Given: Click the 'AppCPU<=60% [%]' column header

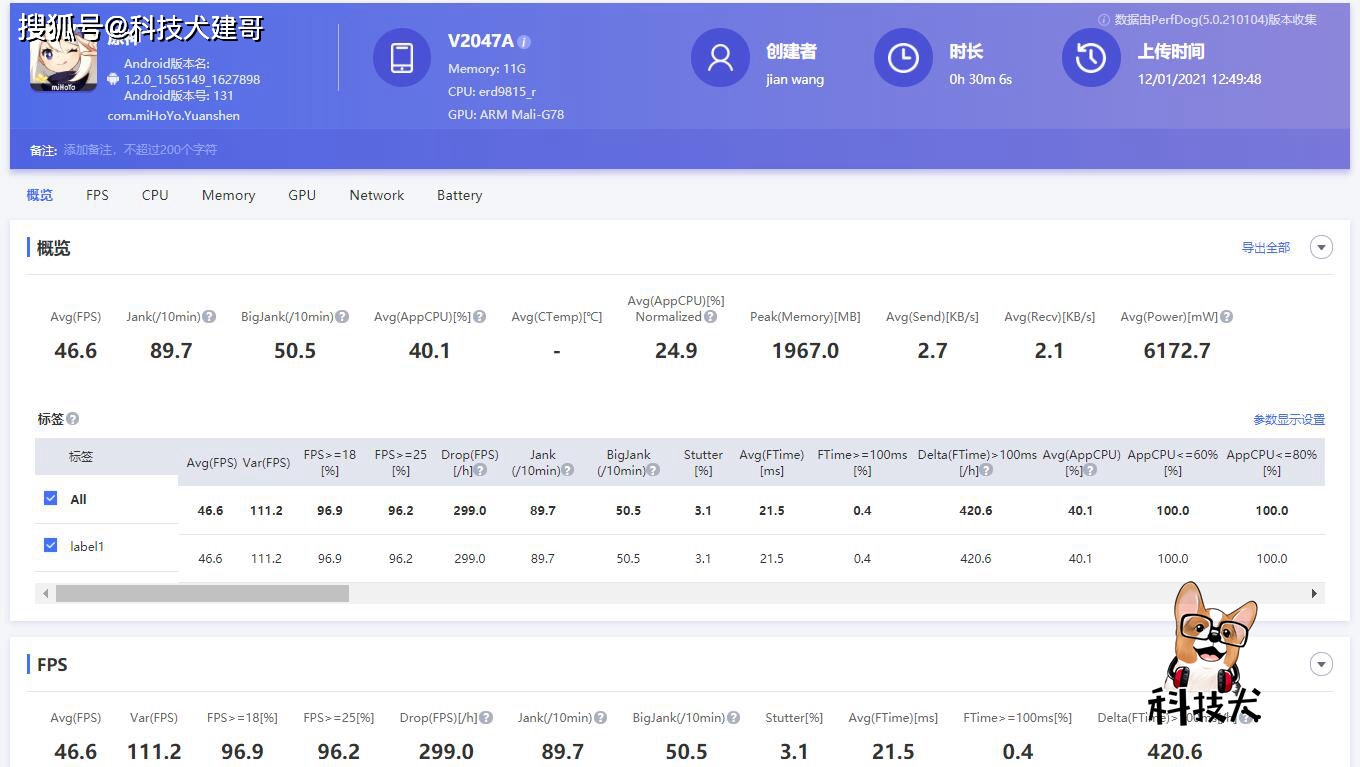Looking at the screenshot, I should (1173, 462).
